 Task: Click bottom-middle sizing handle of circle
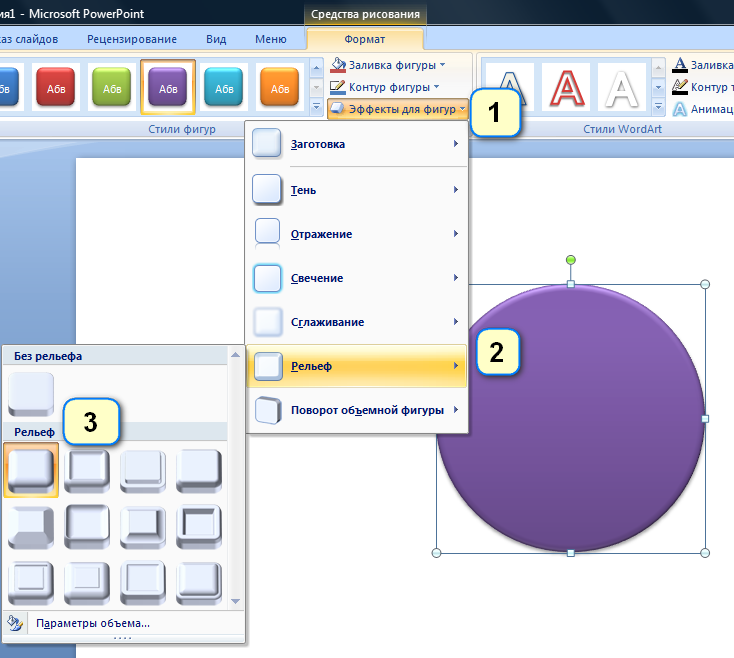coord(571,553)
